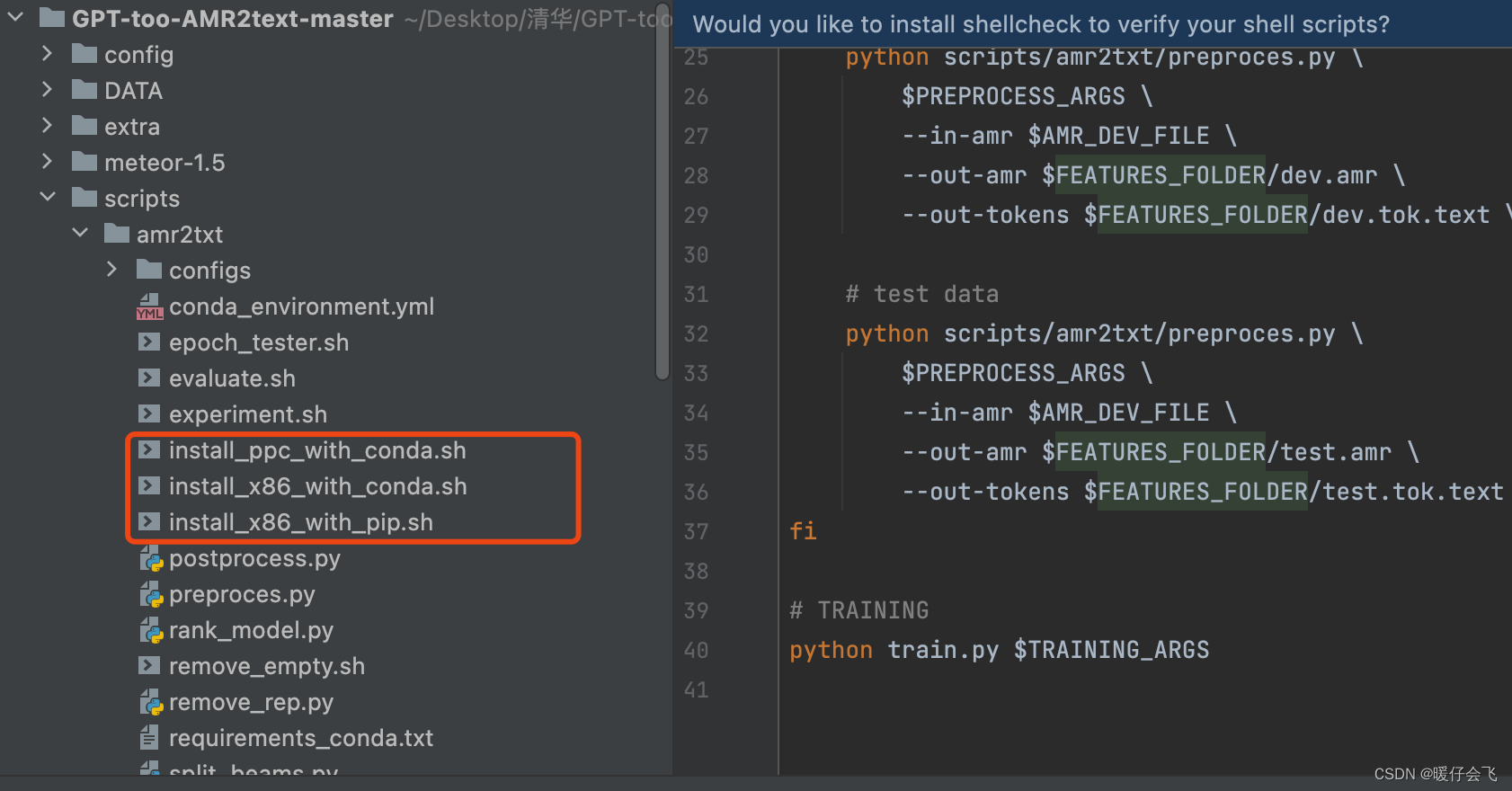Click the amr2txt folder icon
This screenshot has width=1512, height=791.
pyautogui.click(x=117, y=234)
